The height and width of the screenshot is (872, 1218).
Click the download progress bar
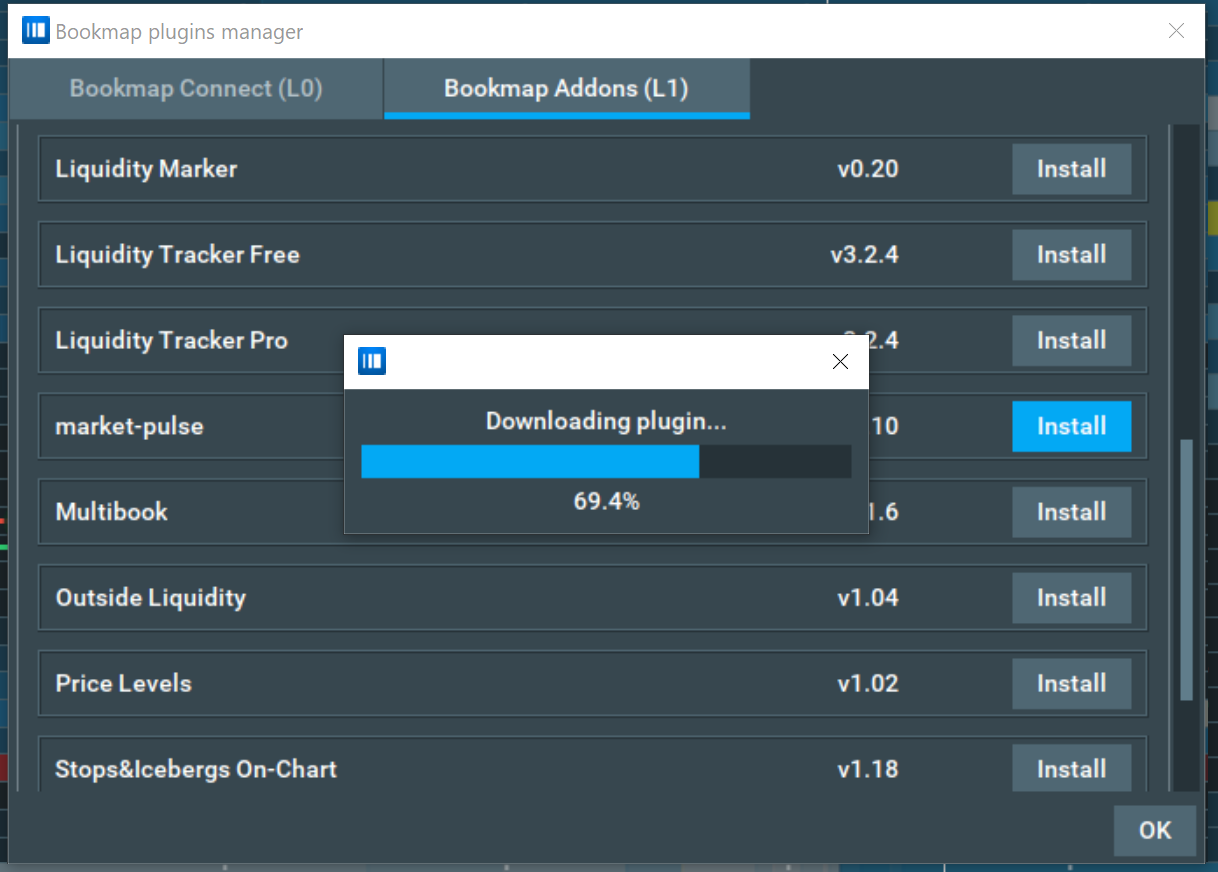606,461
